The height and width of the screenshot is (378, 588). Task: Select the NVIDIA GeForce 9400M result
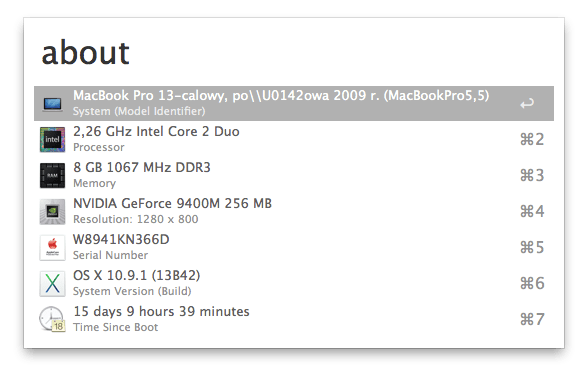pyautogui.click(x=294, y=212)
